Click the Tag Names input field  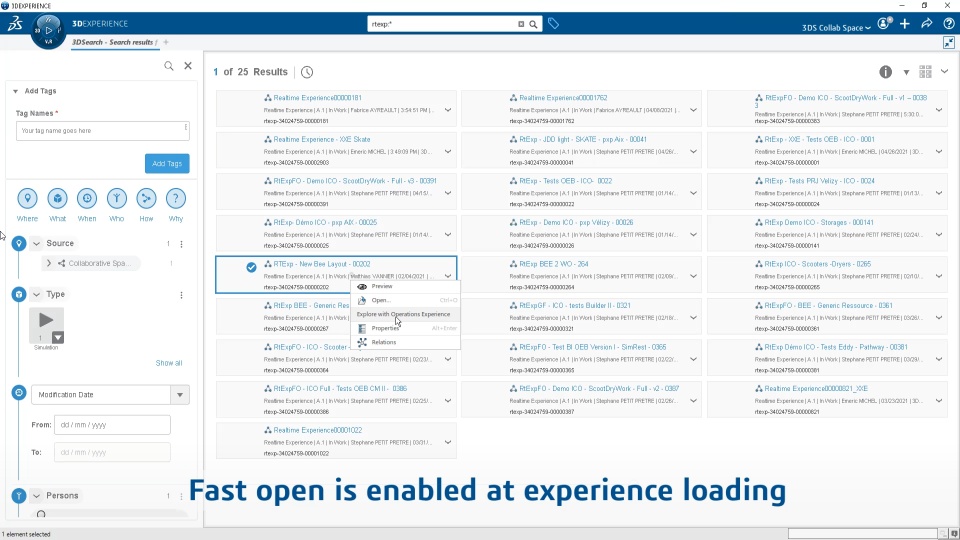coord(103,130)
